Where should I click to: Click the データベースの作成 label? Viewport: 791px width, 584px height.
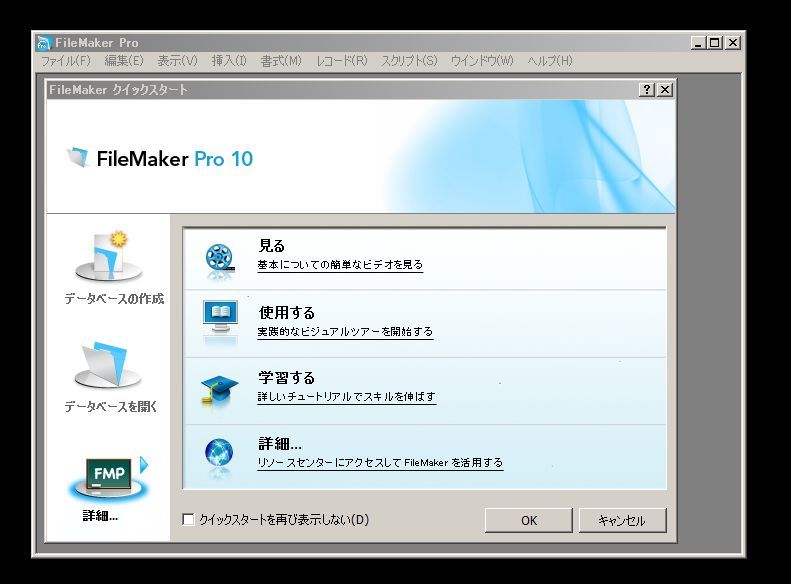coord(114,299)
